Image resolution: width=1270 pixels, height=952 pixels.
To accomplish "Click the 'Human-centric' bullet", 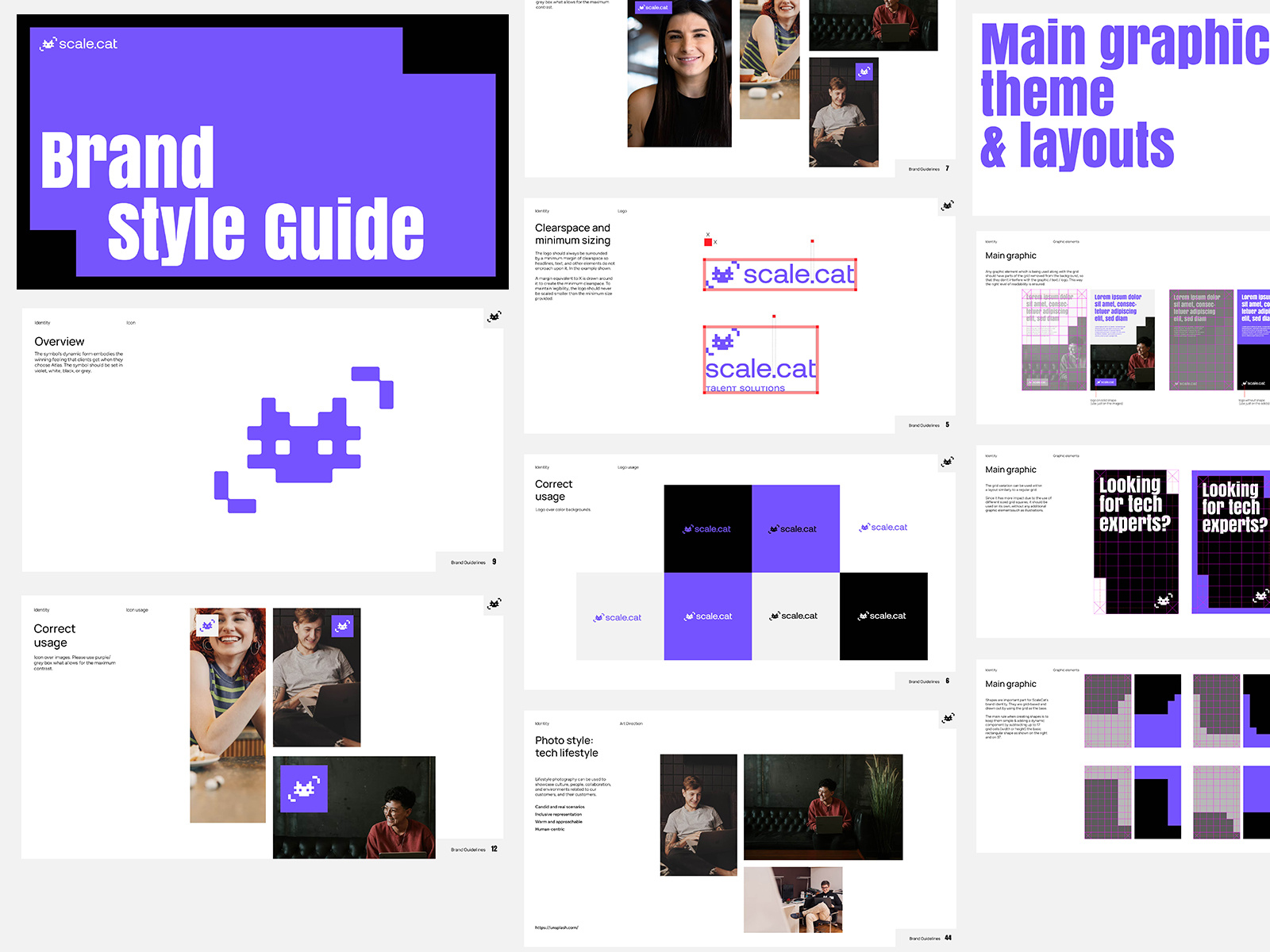I will click(x=549, y=829).
